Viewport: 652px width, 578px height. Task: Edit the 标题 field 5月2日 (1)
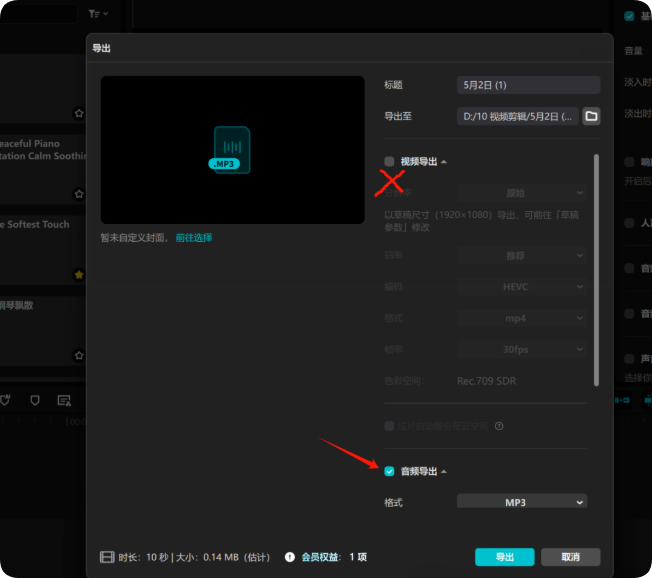(x=529, y=85)
